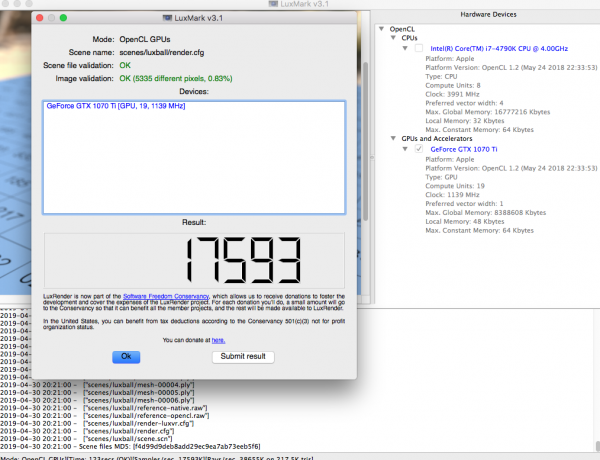
Task: Click log line 'scenes/luxball/render-luxvr.cfg'
Action: pyautogui.click(x=97, y=424)
